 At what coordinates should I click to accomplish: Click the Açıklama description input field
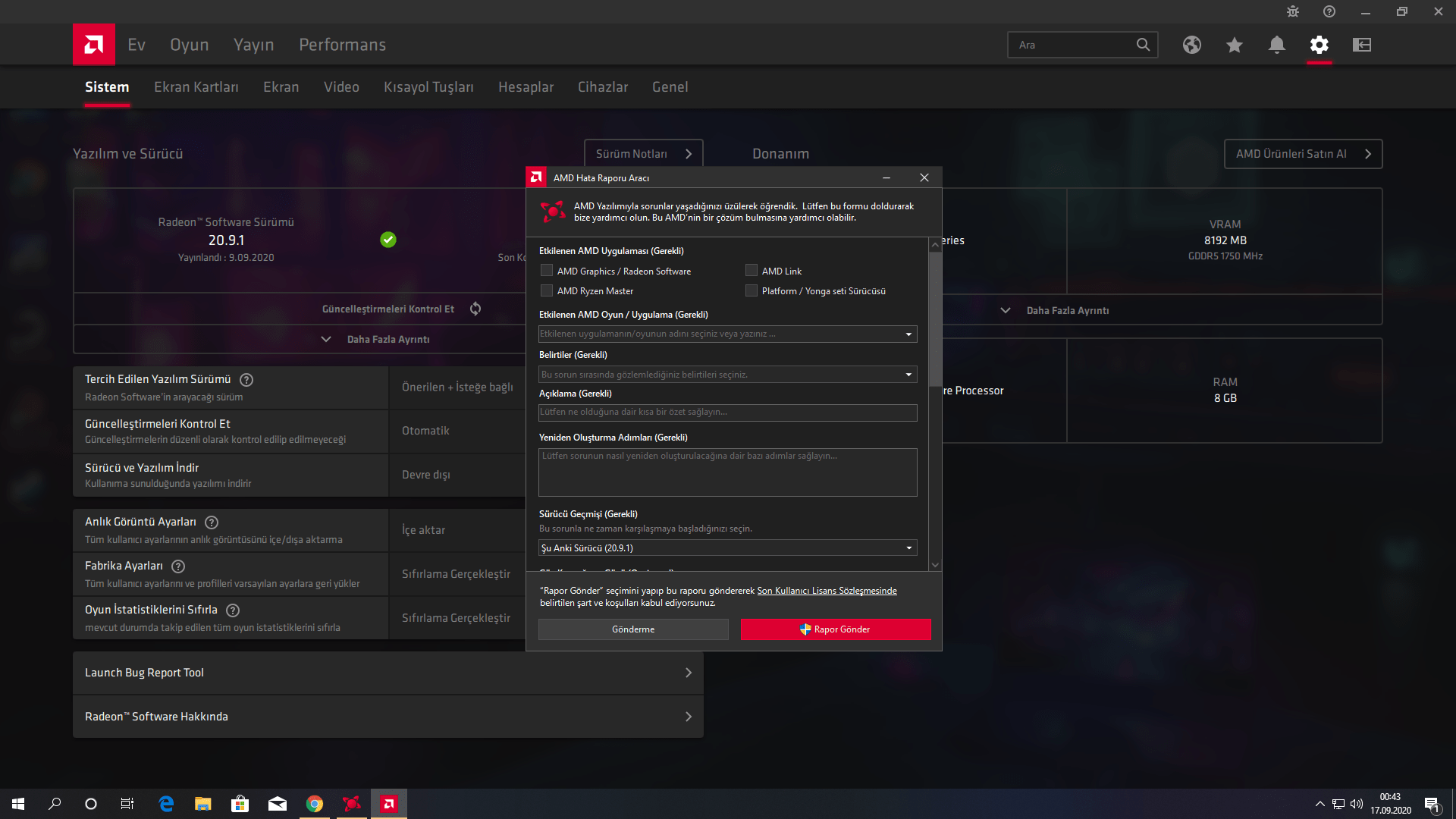pyautogui.click(x=727, y=413)
